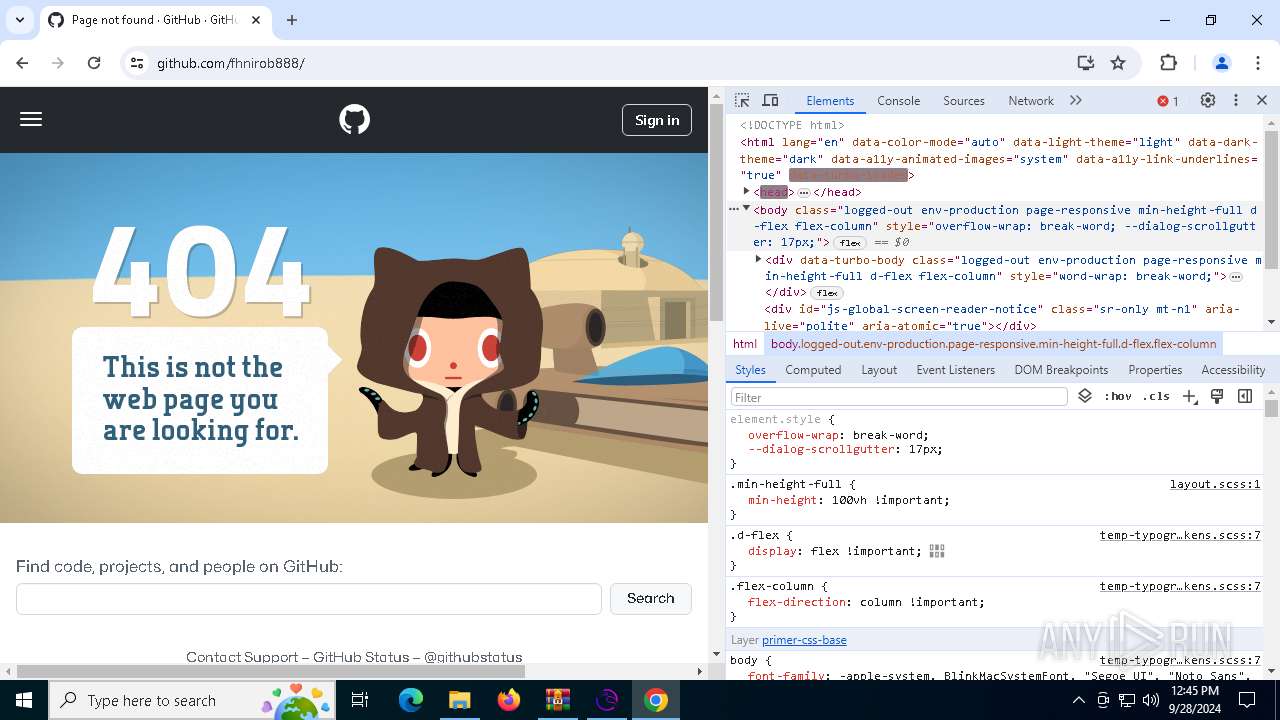The height and width of the screenshot is (720, 1280).
Task: Collapse the body element node
Action: tap(746, 208)
